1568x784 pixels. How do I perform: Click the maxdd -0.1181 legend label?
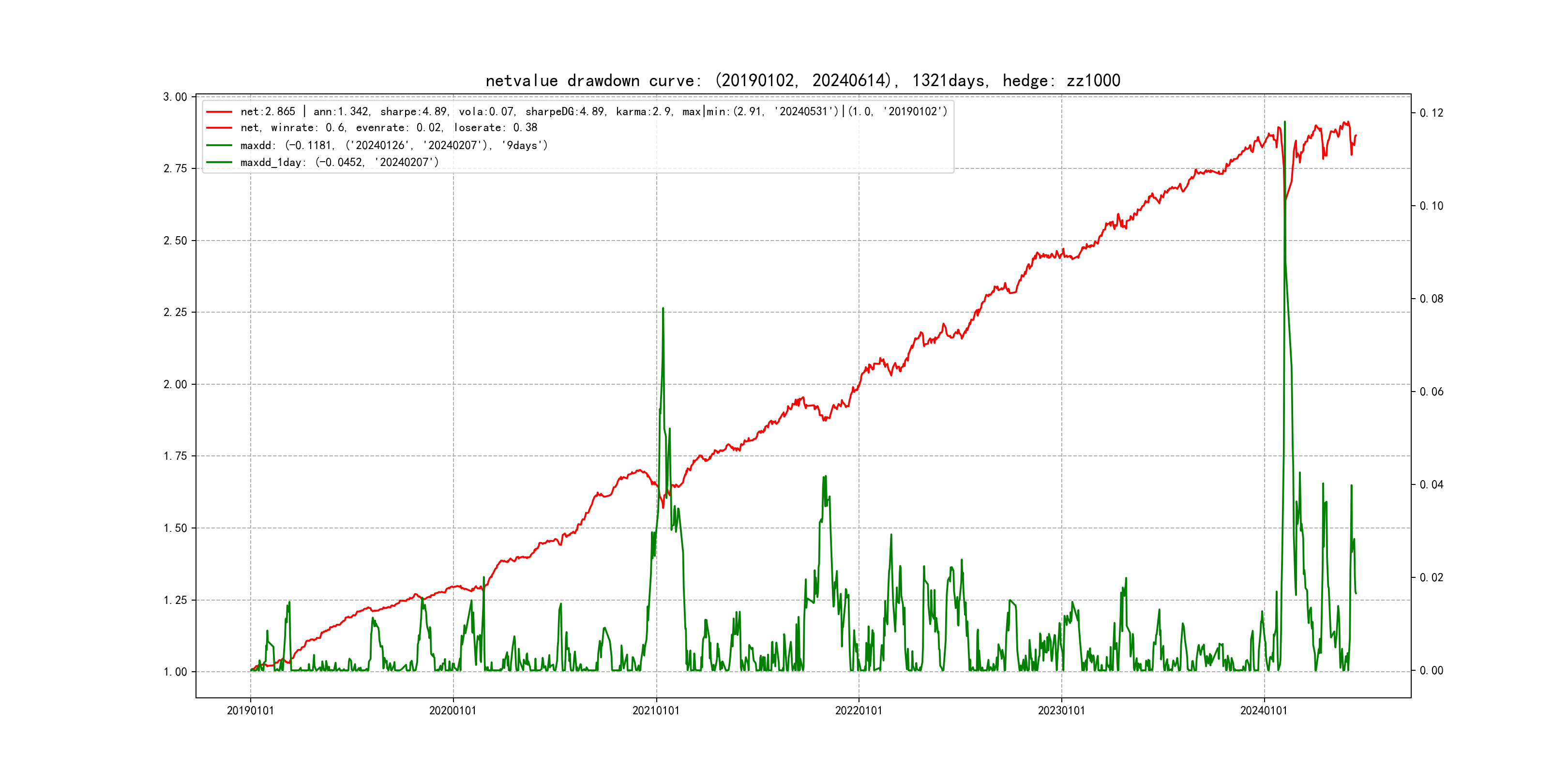tap(394, 146)
